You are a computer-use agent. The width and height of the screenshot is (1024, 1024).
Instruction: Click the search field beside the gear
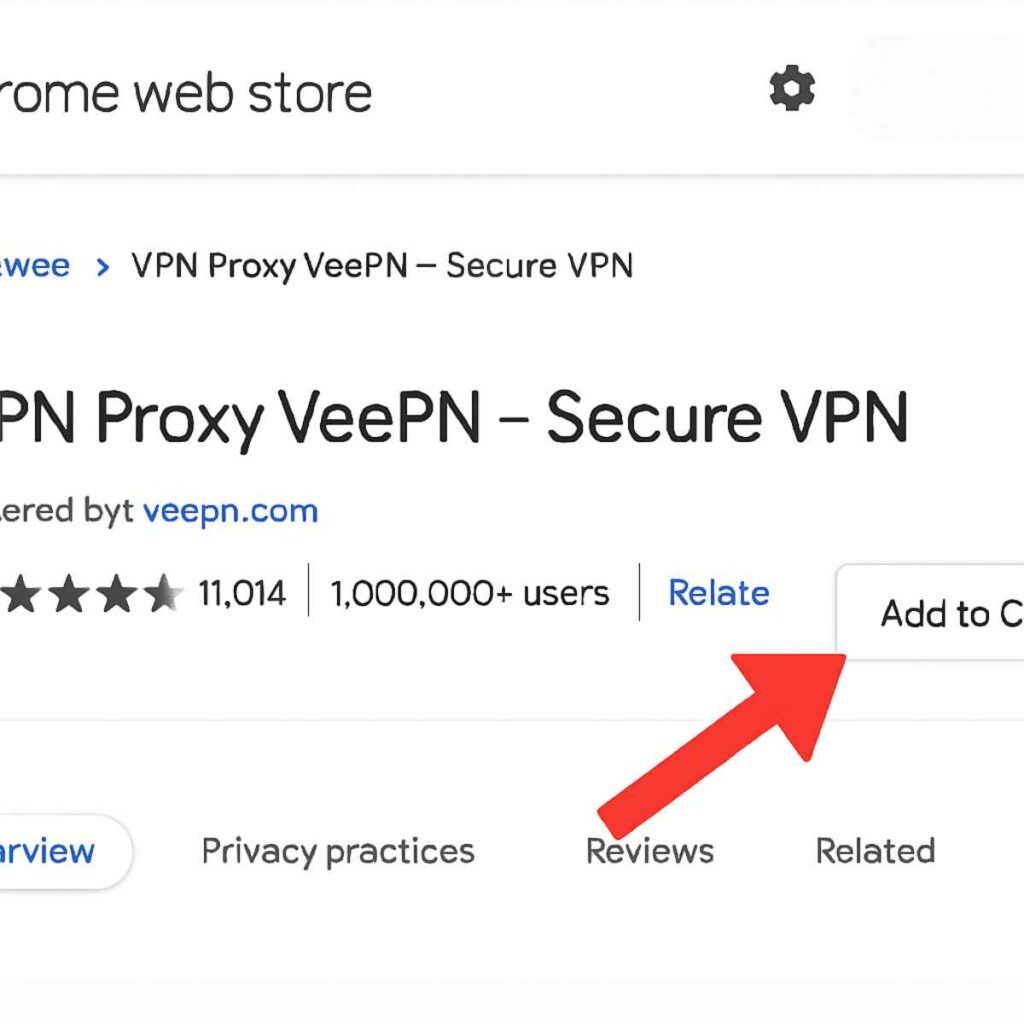coord(940,90)
